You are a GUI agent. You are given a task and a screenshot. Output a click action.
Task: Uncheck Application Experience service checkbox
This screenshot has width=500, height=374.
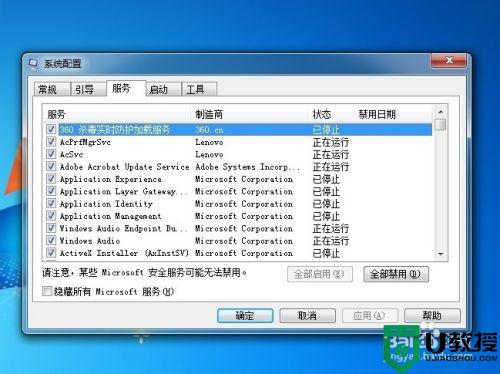(x=51, y=179)
